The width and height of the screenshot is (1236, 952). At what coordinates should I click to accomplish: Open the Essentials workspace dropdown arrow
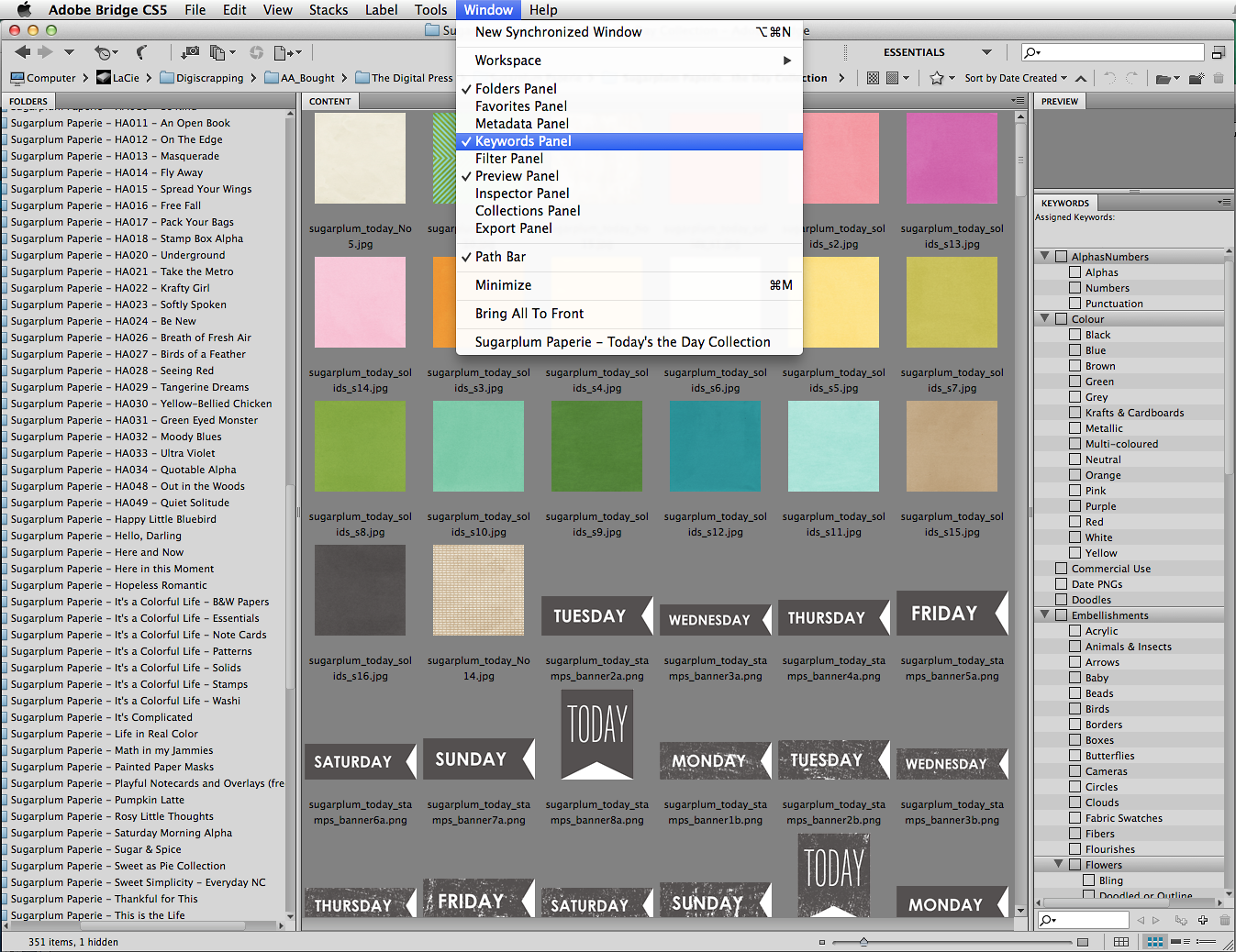986,52
